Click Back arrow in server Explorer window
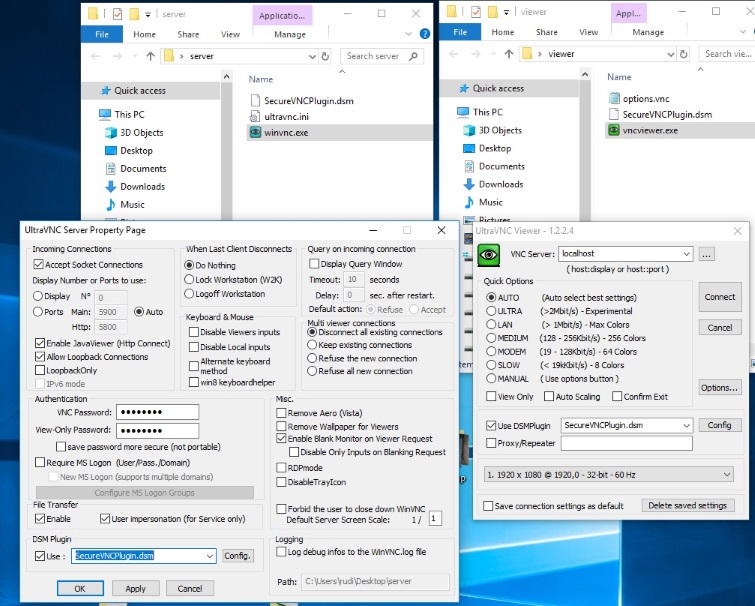This screenshot has width=755, height=606. coord(95,56)
